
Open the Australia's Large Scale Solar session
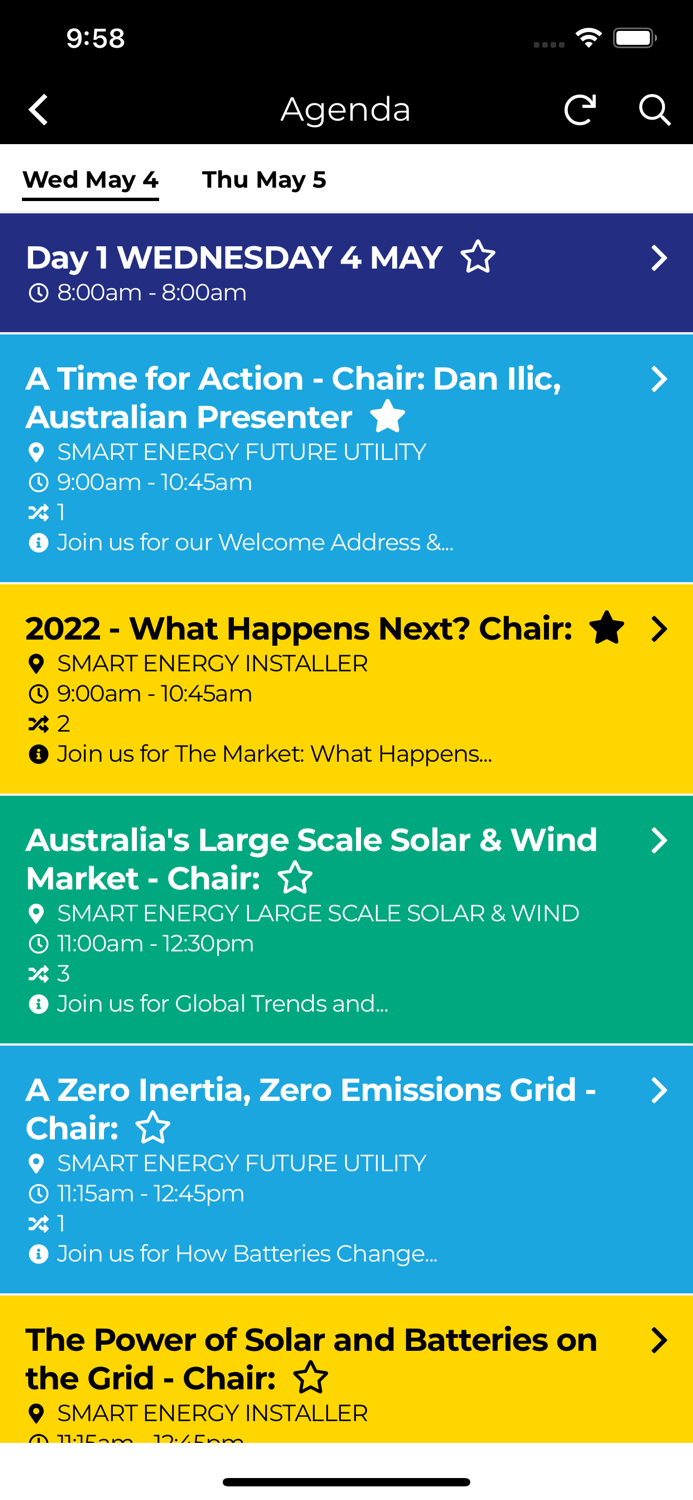tap(660, 841)
